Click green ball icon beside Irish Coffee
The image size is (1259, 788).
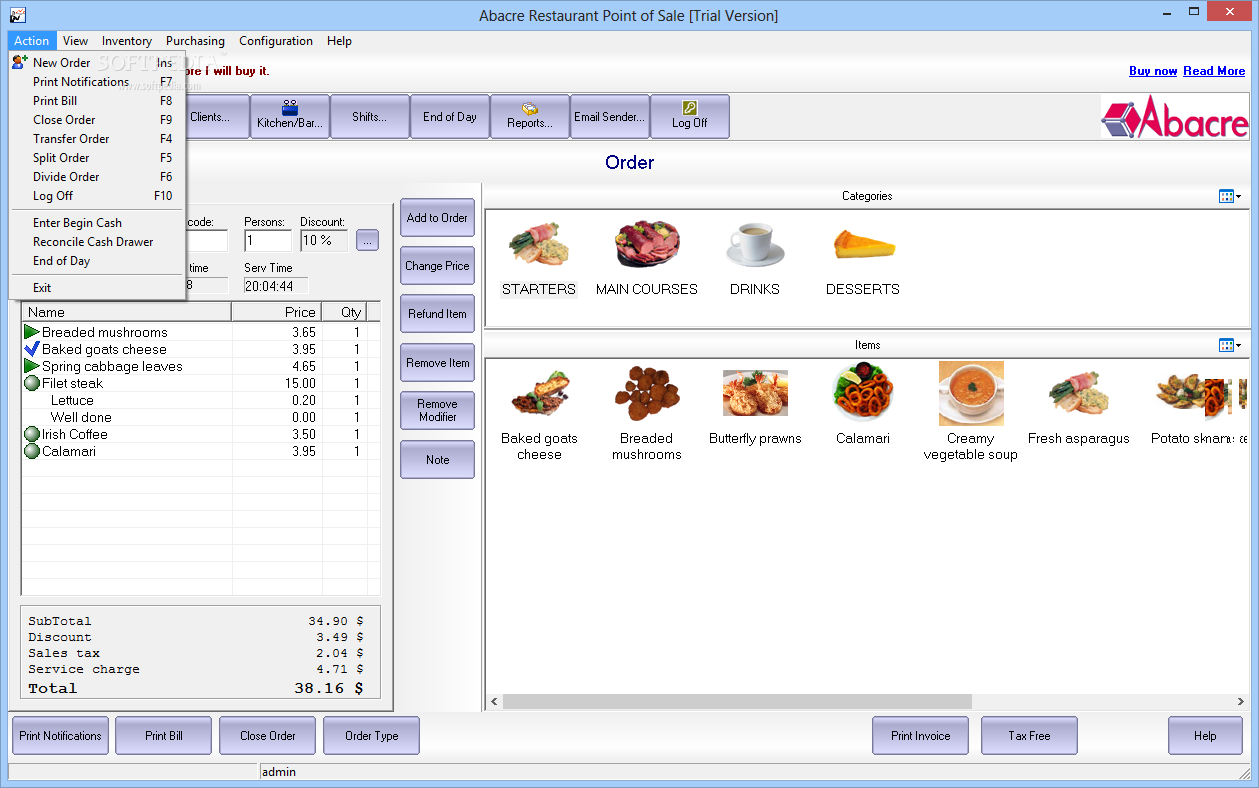32,434
